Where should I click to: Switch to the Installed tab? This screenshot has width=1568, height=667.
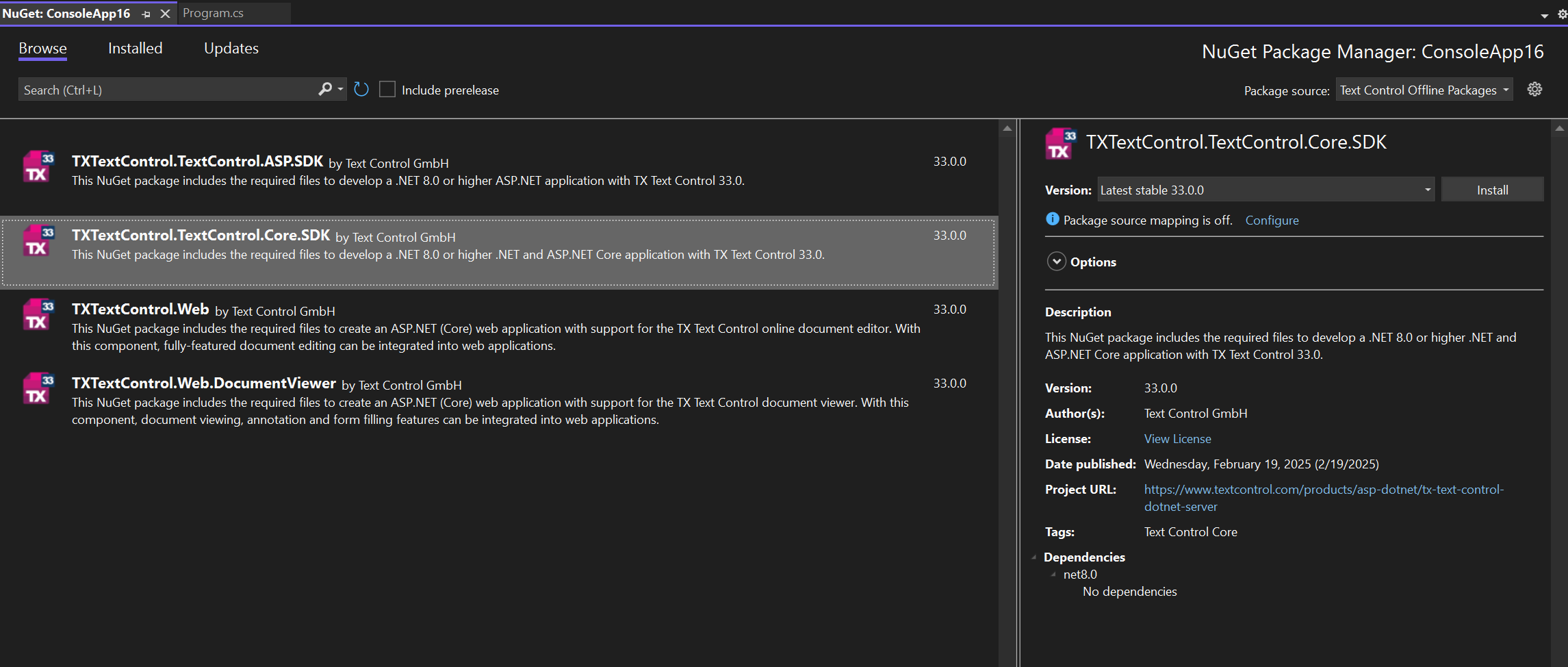point(136,49)
